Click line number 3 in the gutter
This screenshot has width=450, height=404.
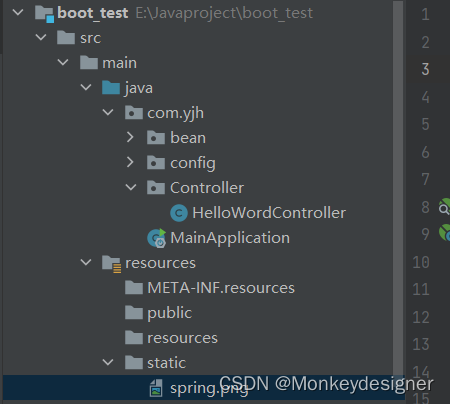(425, 69)
